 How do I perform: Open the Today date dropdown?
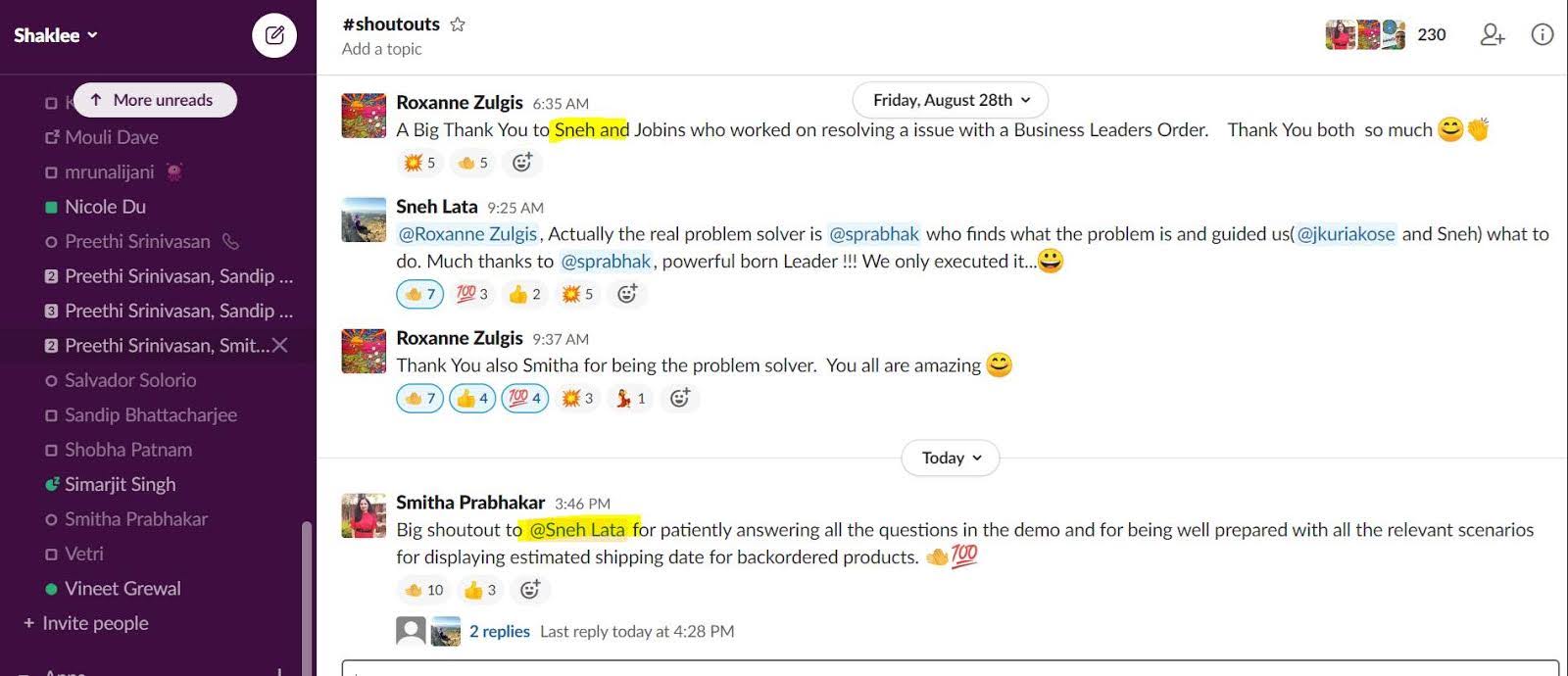point(951,458)
